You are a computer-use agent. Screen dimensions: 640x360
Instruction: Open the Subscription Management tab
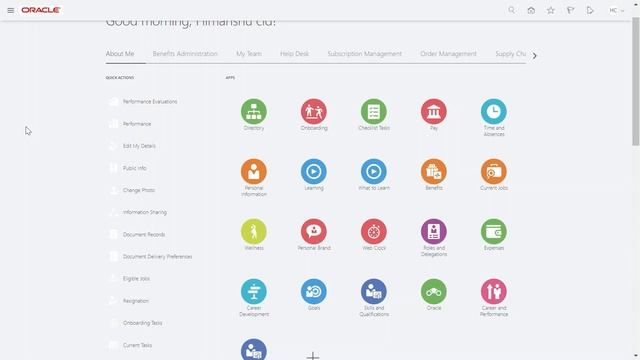click(x=364, y=53)
